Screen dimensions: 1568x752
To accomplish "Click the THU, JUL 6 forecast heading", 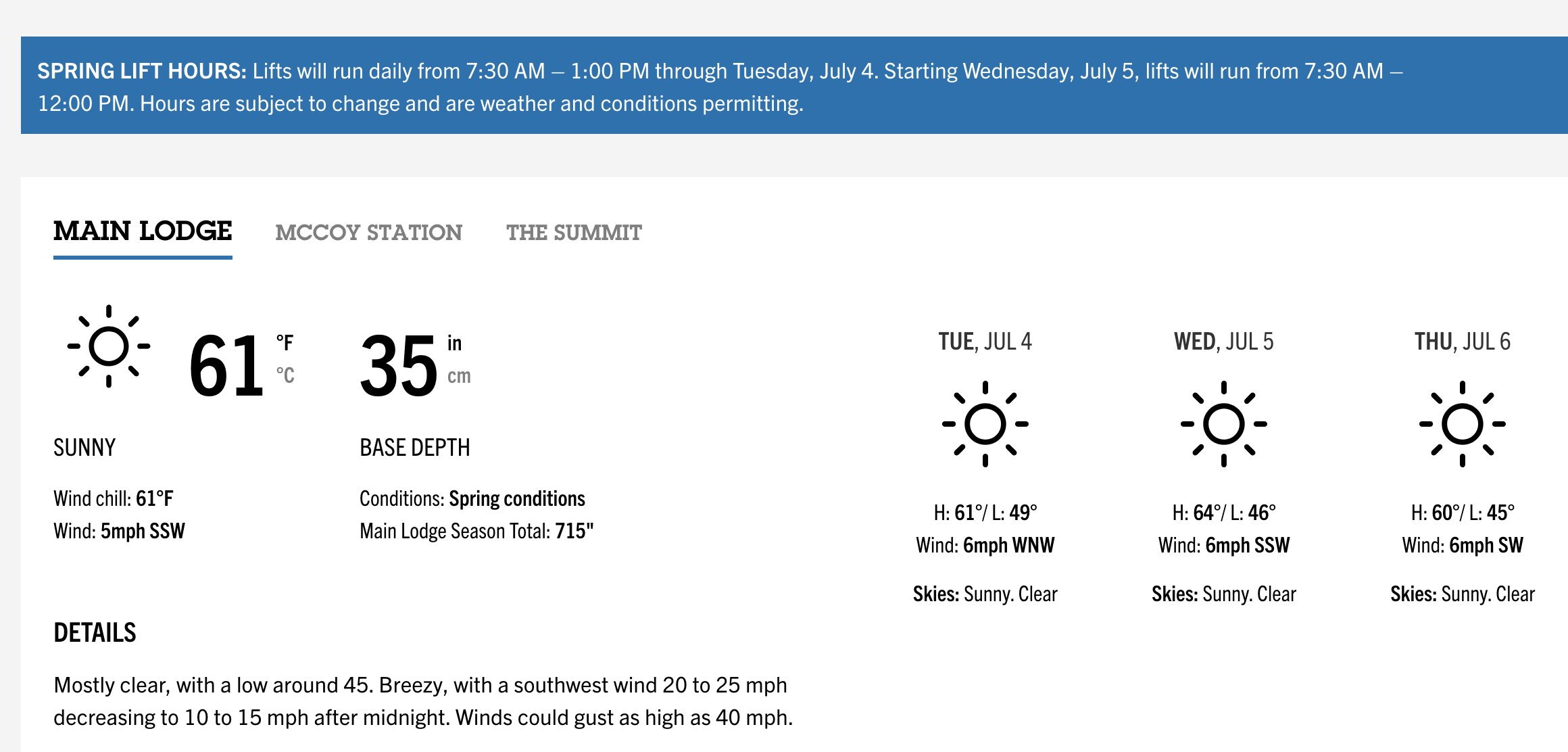I will coord(1463,342).
